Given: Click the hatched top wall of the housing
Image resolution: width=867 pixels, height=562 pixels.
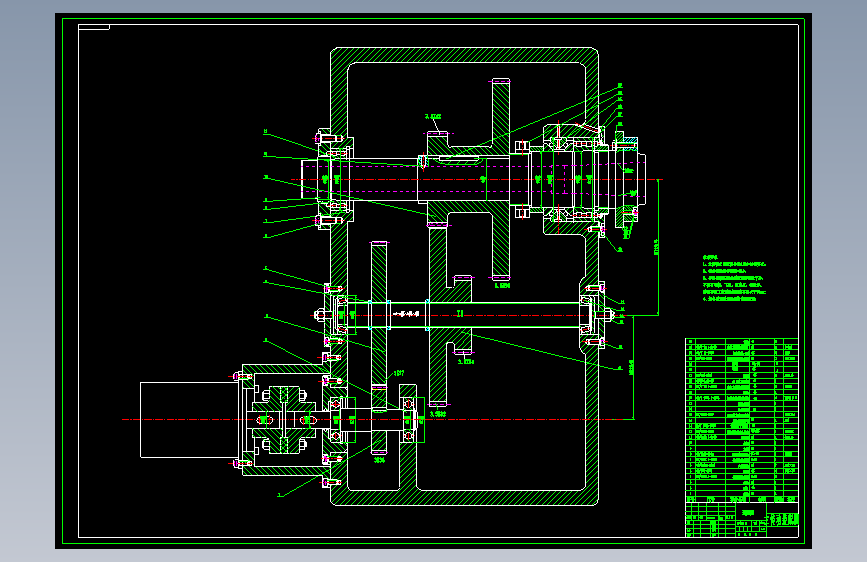Looking at the screenshot, I should tap(464, 55).
